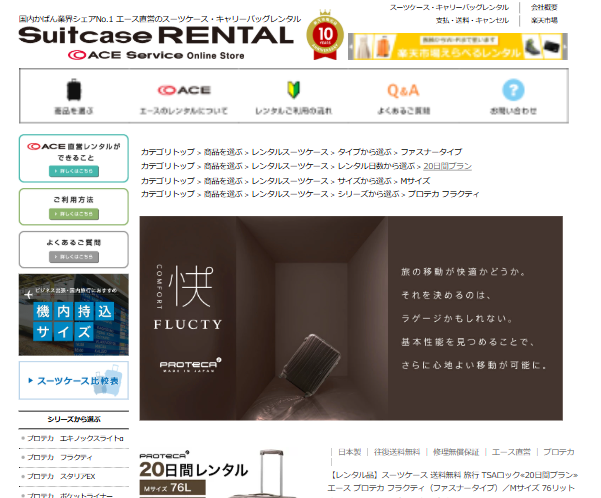The width and height of the screenshot is (601, 498).
Task: Click the blue question mark contact icon
Action: pyautogui.click(x=513, y=90)
